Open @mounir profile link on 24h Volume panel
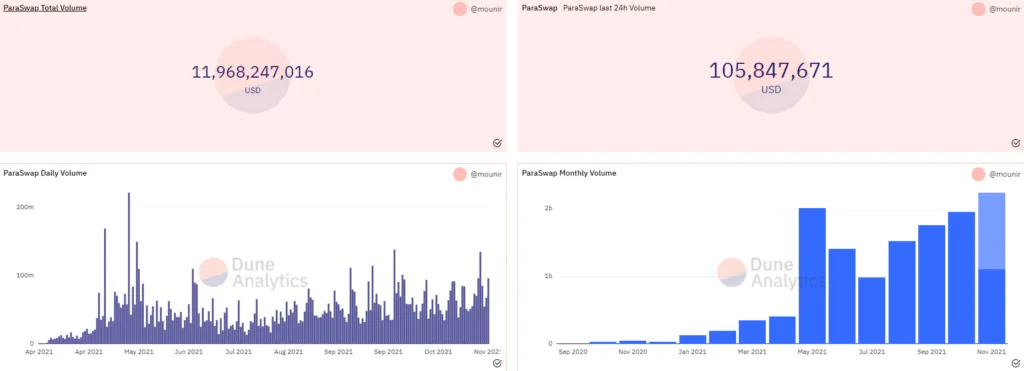1024x371 pixels. coord(1004,9)
